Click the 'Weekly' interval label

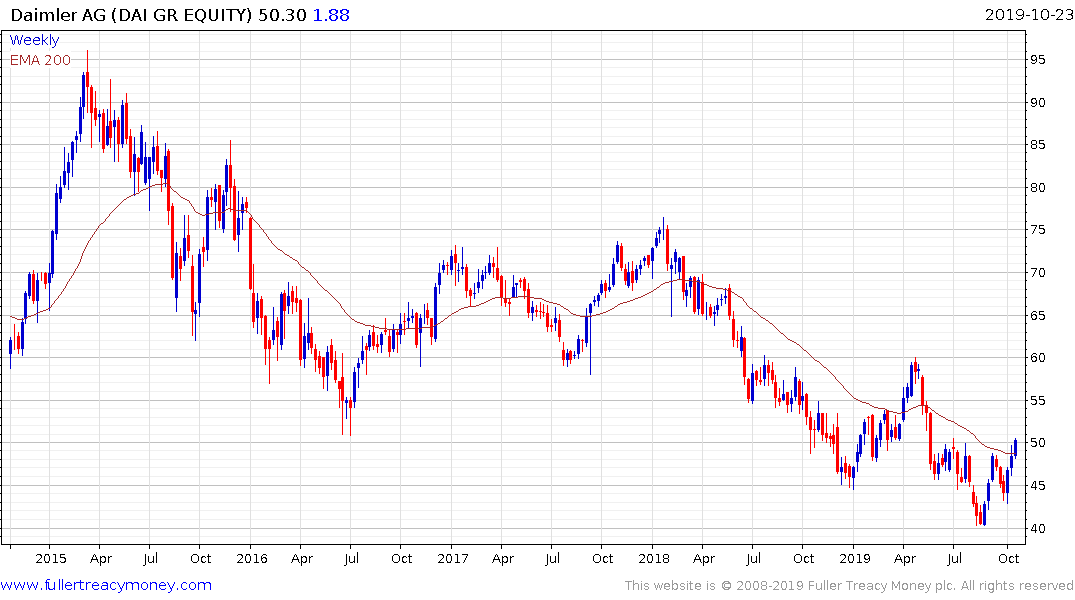click(34, 40)
